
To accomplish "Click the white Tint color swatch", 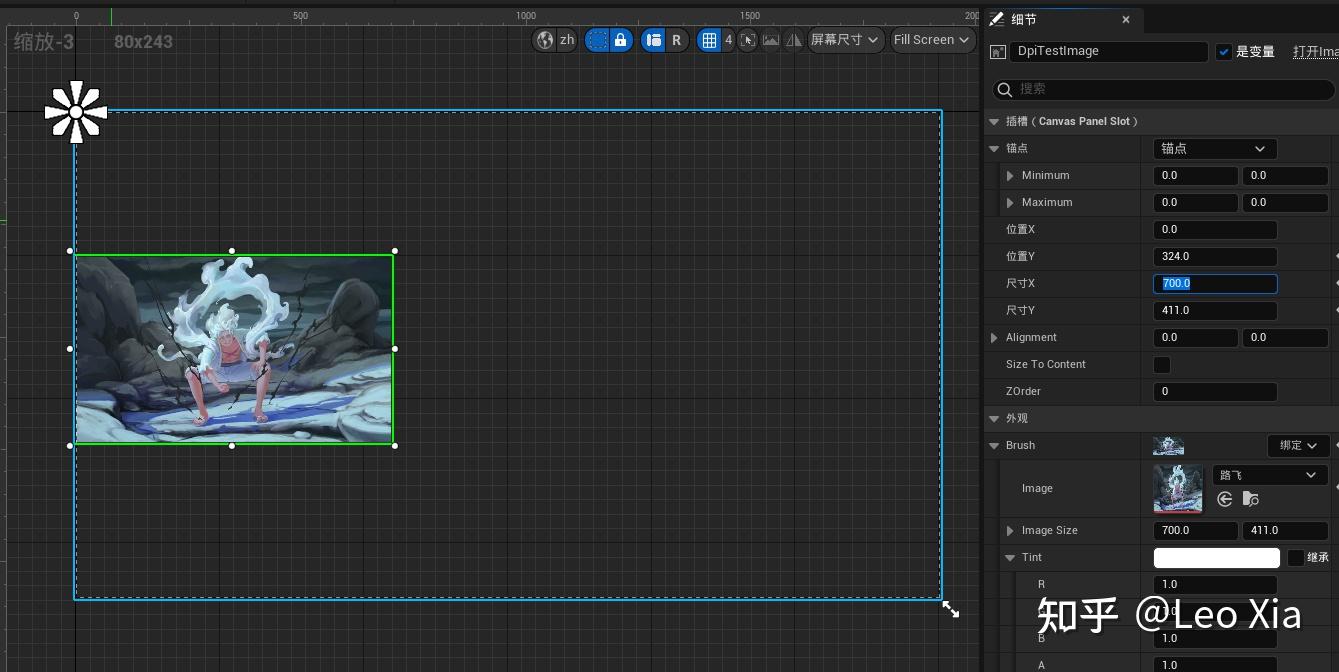I will click(x=1216, y=557).
